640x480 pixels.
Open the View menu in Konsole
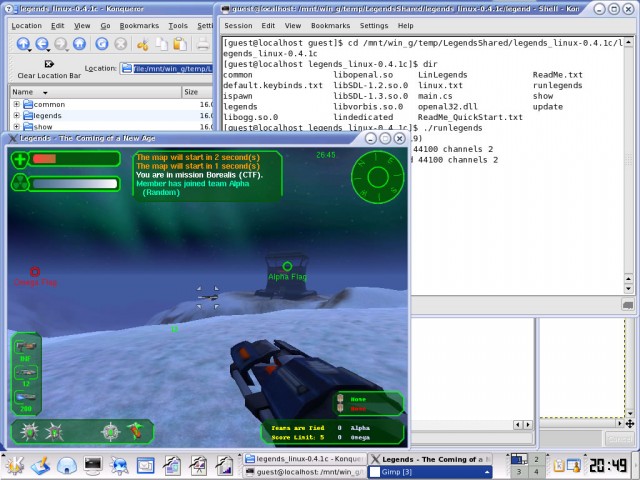pyautogui.click(x=293, y=26)
